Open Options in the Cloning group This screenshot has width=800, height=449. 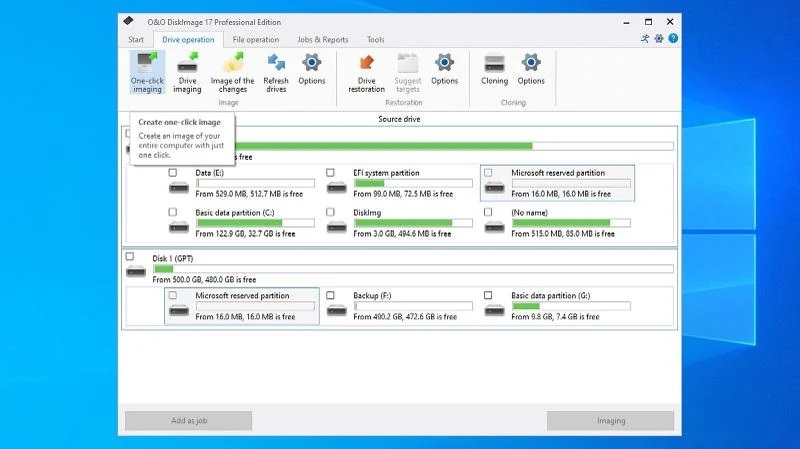[x=531, y=69]
